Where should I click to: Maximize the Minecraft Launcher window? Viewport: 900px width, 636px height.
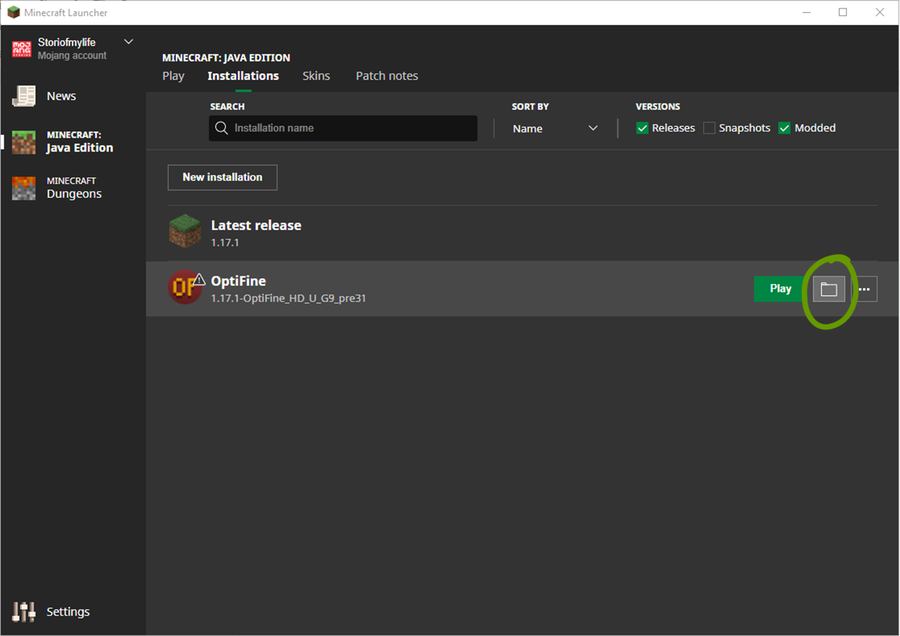843,12
